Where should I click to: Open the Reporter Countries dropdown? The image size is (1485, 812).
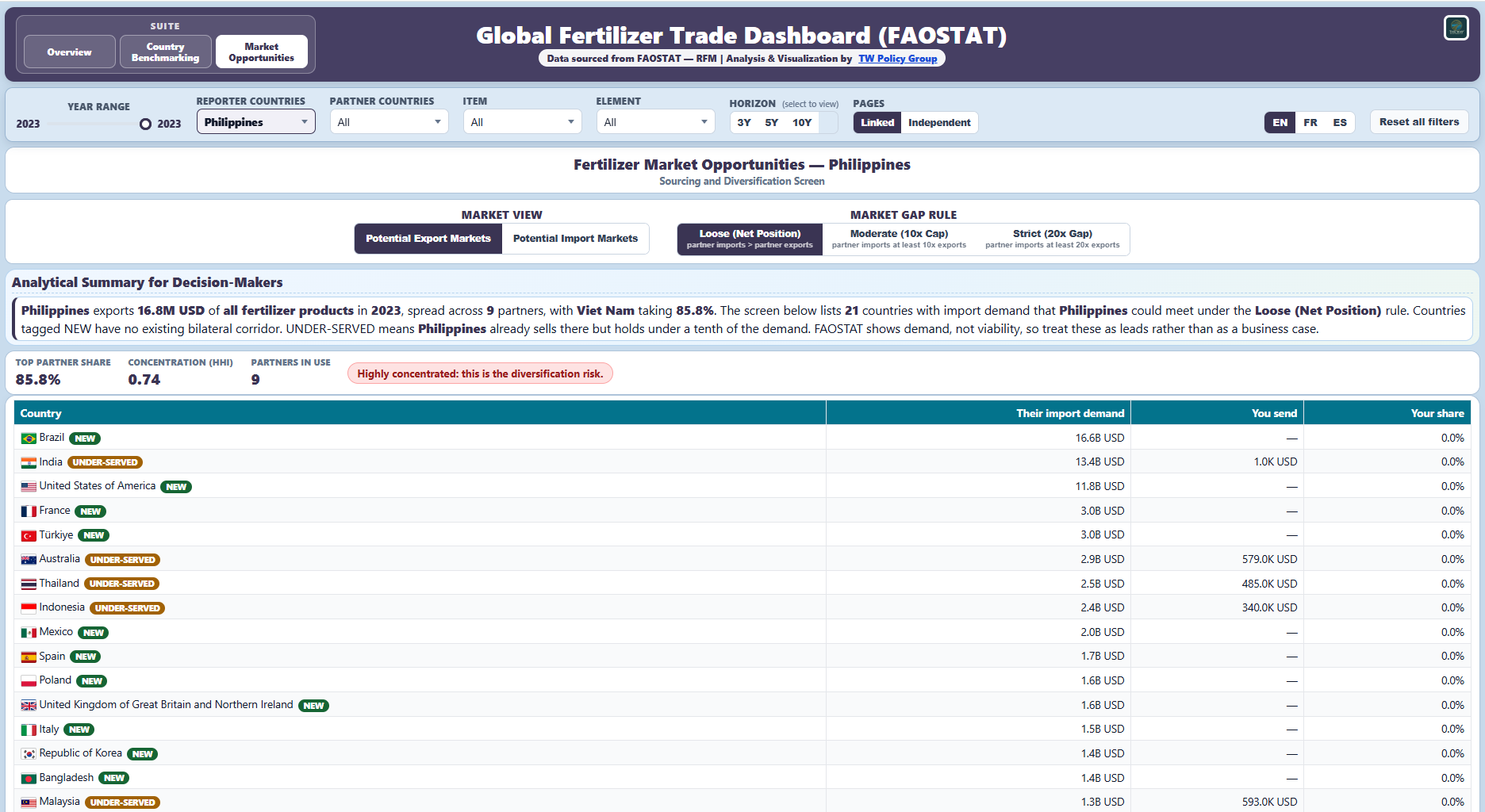tap(255, 122)
